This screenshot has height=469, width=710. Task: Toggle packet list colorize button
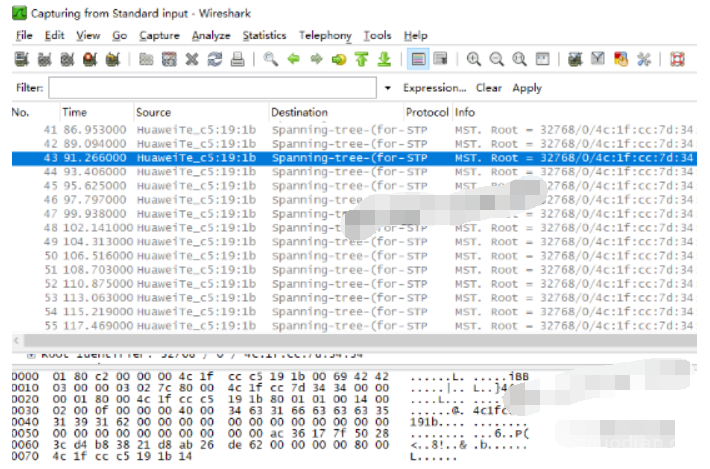click(x=418, y=59)
